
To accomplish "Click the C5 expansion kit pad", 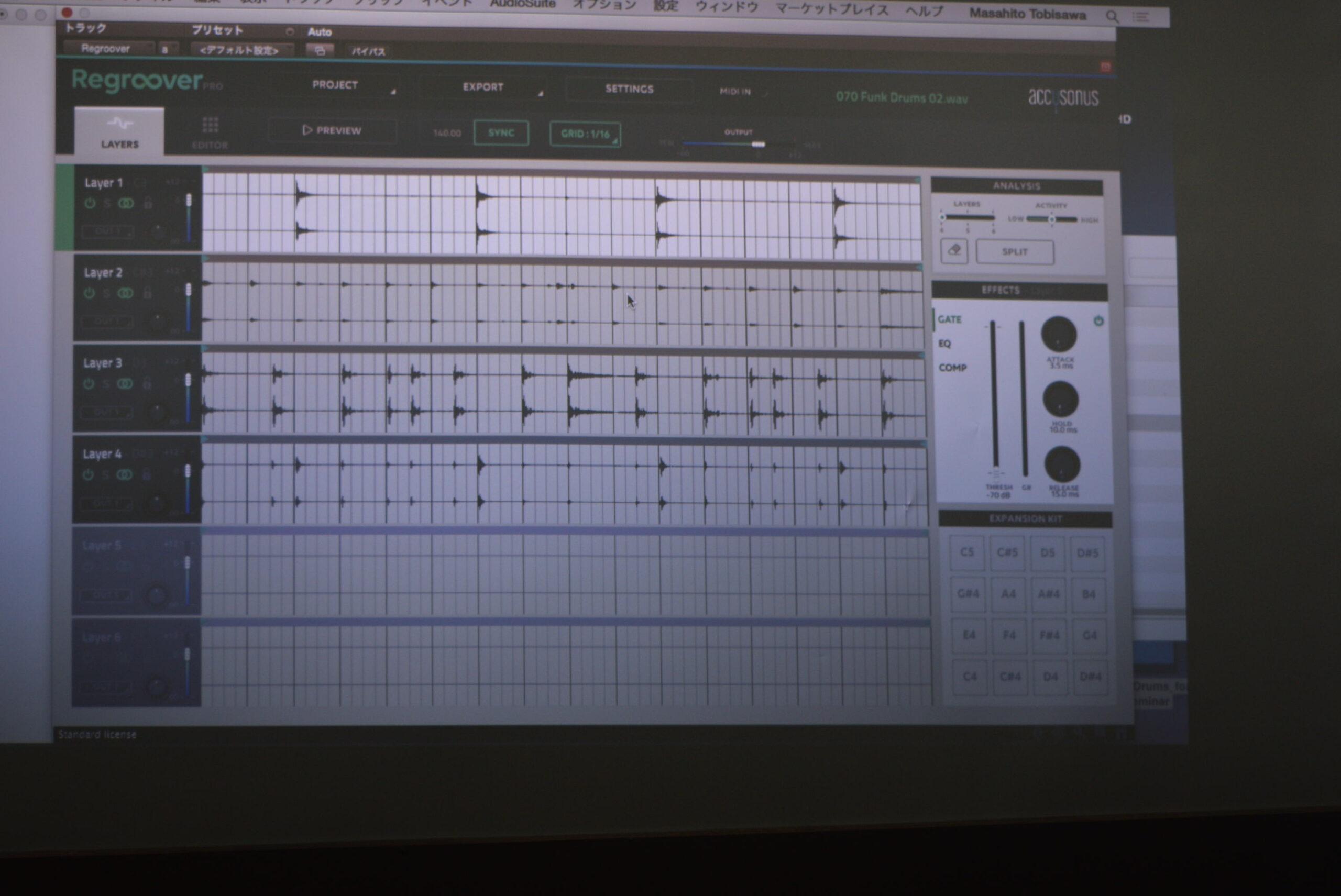I will point(966,552).
